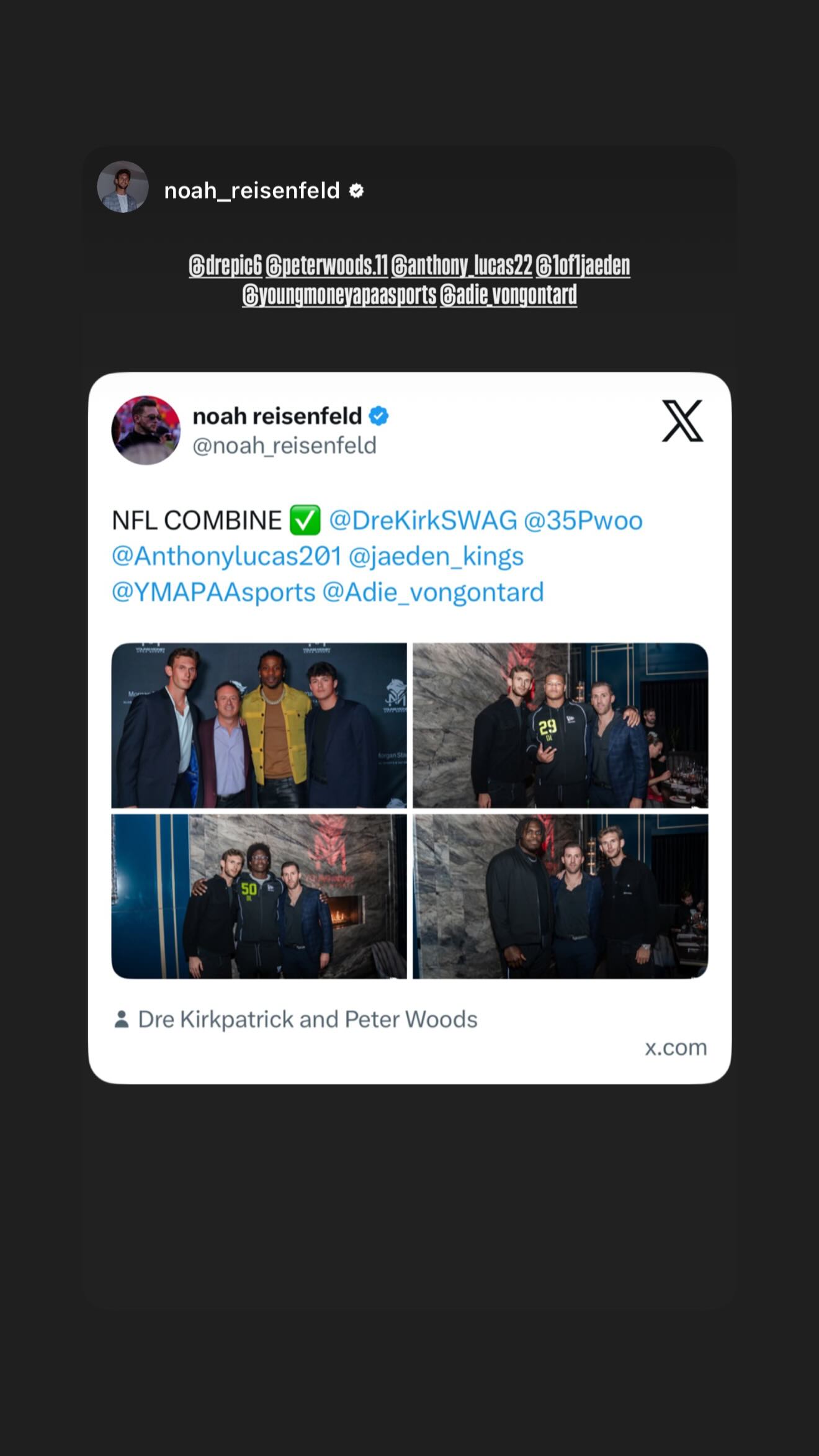Tap the tweet author's profile picture

coord(146,430)
